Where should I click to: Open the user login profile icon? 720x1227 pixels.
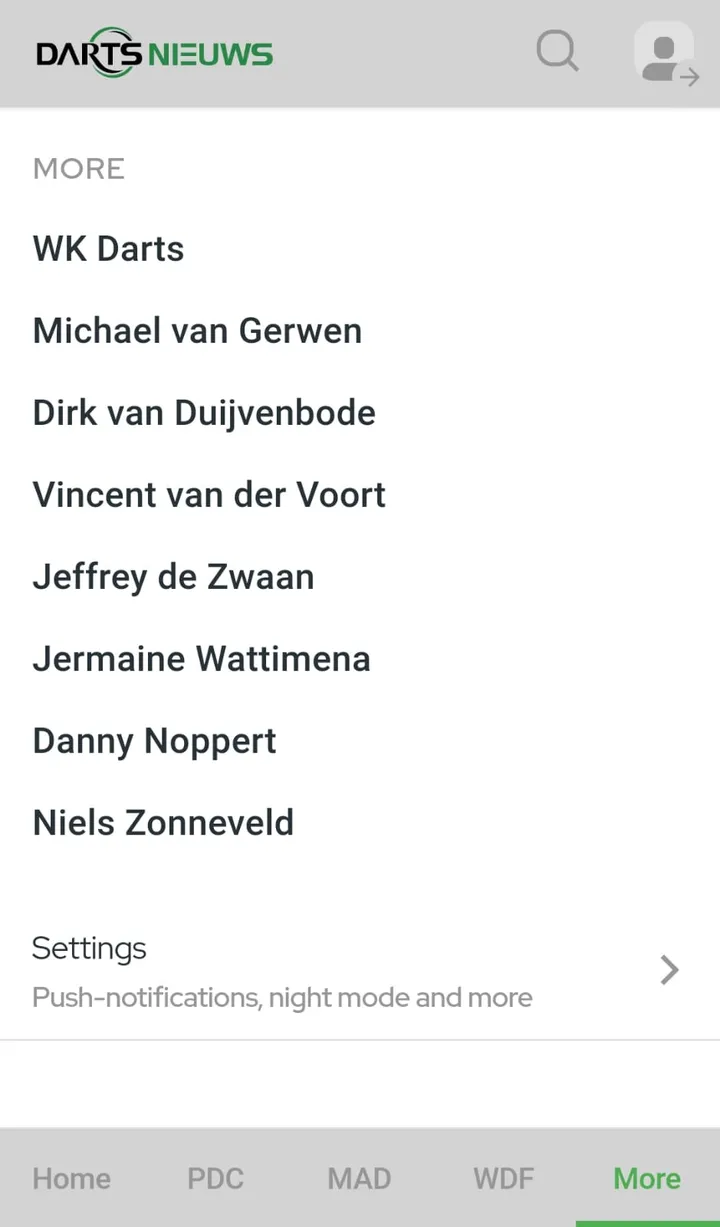665,53
